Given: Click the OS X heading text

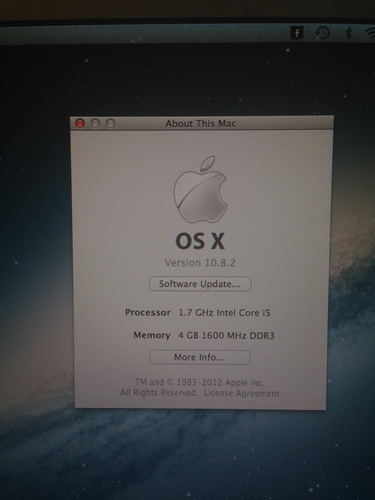Looking at the screenshot, I should 200,241.
